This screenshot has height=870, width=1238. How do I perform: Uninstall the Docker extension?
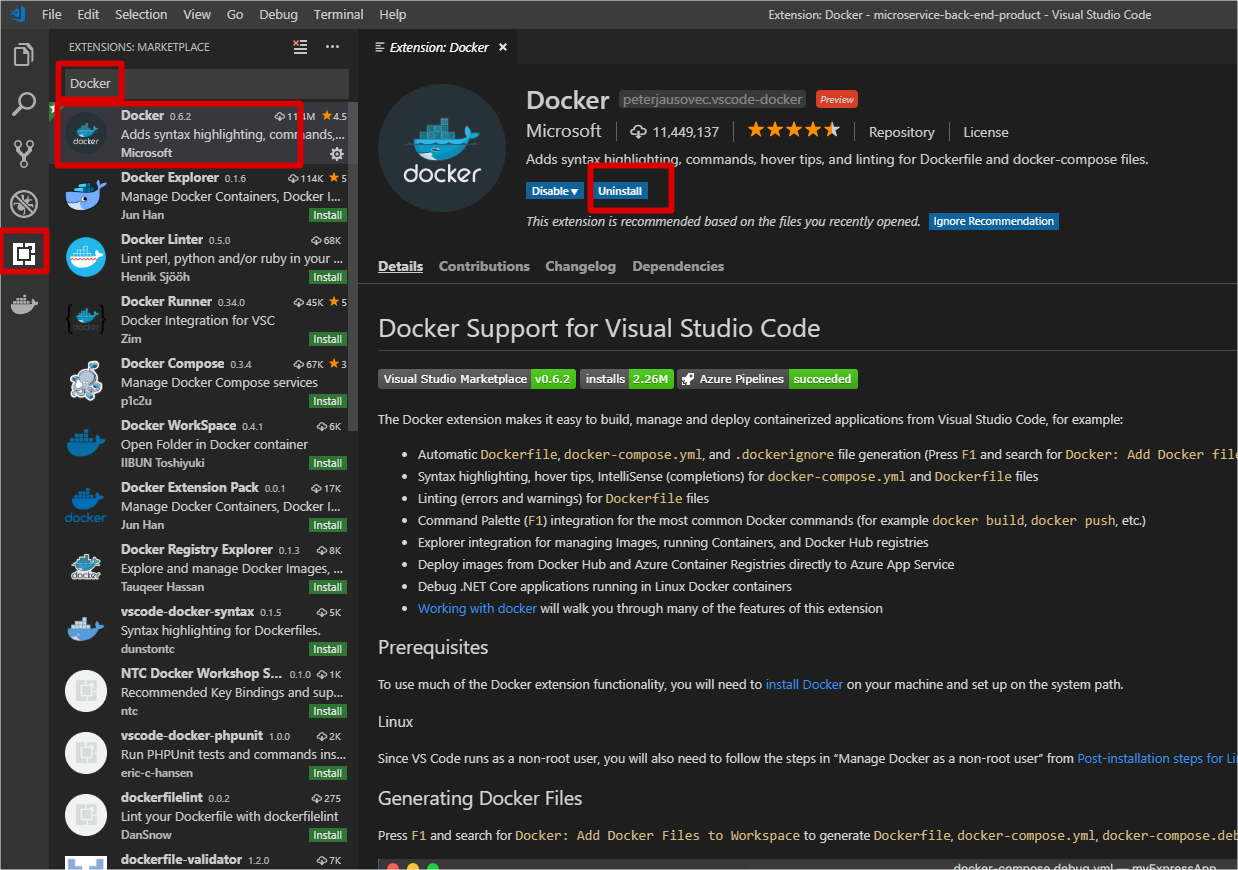620,191
